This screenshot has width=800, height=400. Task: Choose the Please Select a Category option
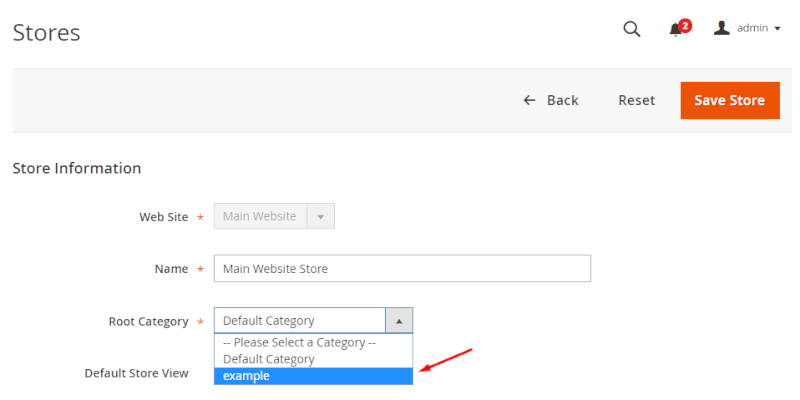[299, 343]
